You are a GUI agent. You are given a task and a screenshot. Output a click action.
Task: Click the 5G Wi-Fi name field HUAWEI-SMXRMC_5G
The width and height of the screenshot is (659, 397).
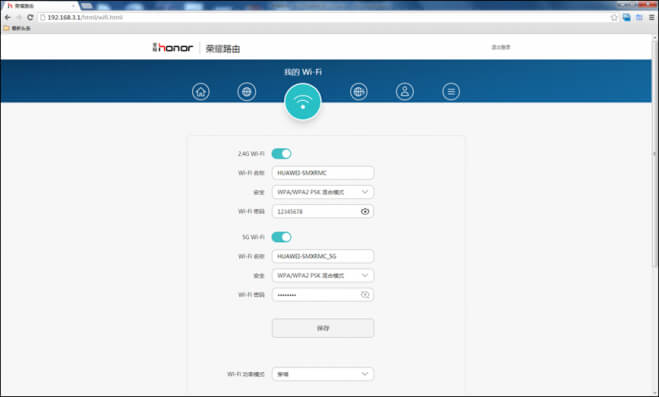tap(323, 256)
